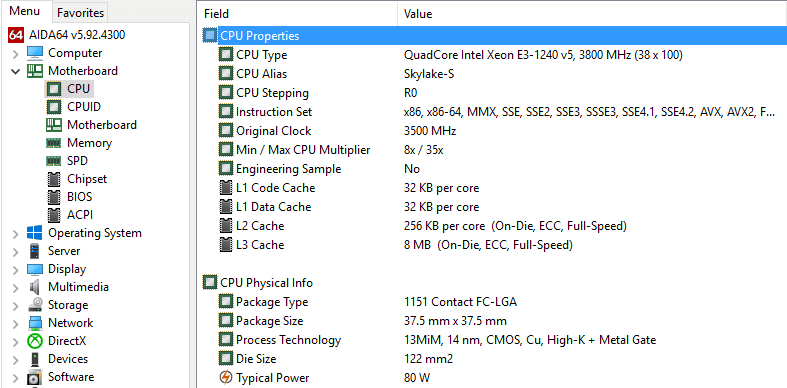This screenshot has width=787, height=388.
Task: Select the L1 Code Cache row
Action: coord(494,188)
